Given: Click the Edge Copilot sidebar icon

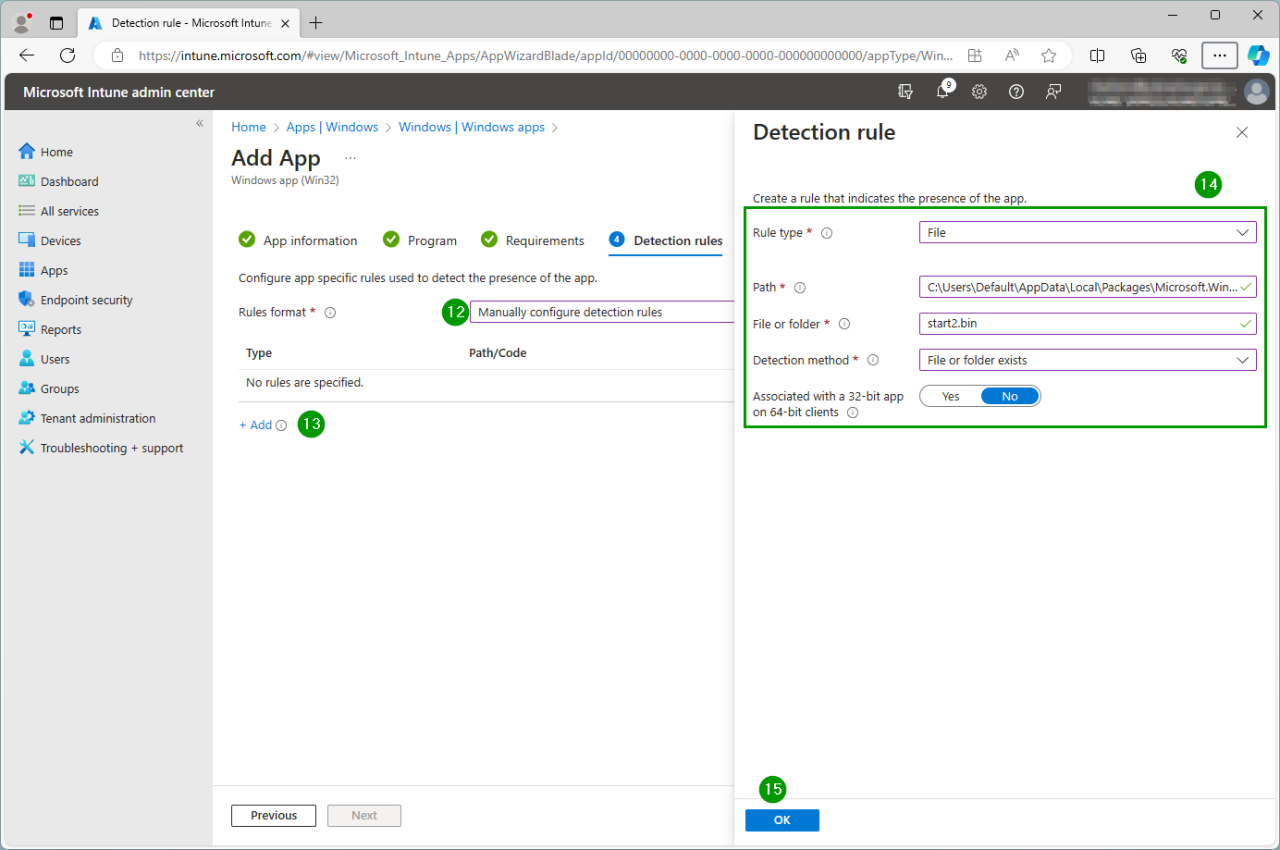Looking at the screenshot, I should (1257, 56).
